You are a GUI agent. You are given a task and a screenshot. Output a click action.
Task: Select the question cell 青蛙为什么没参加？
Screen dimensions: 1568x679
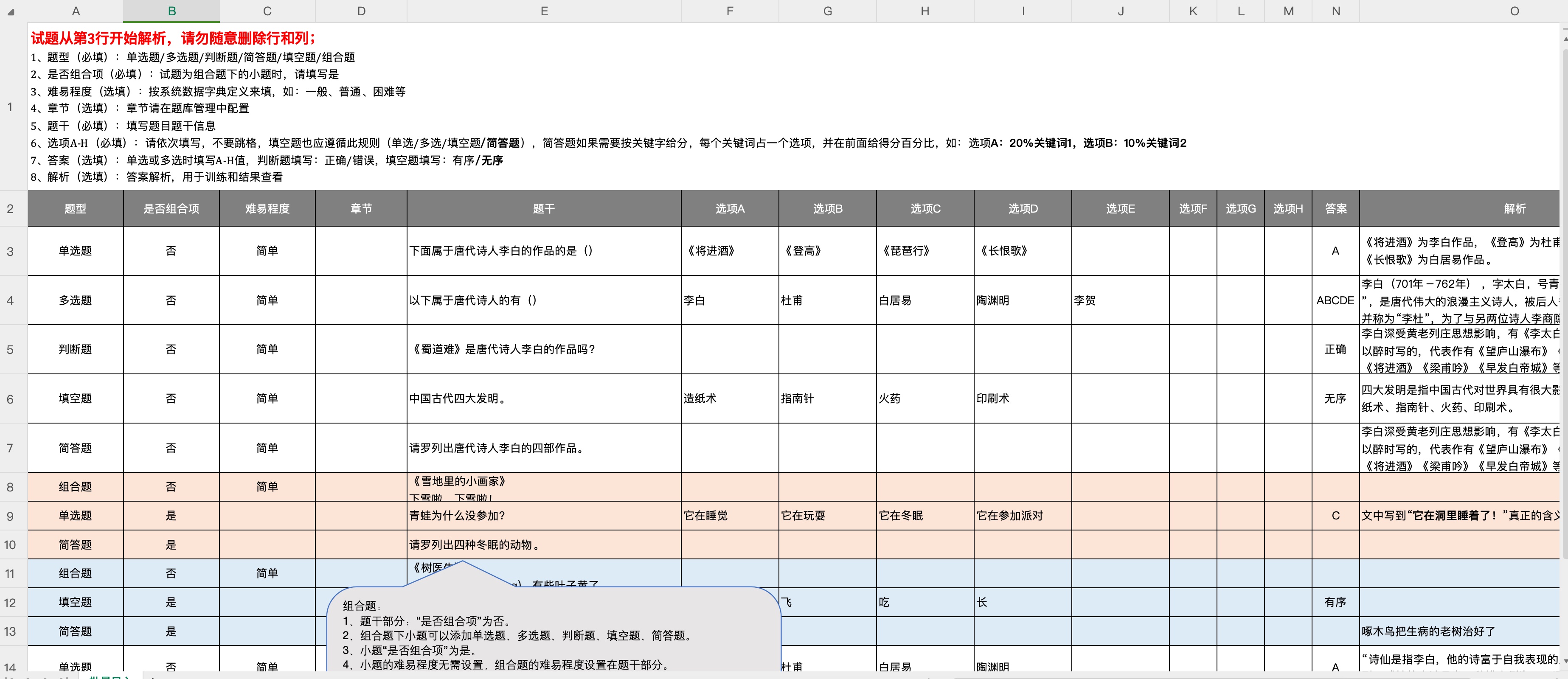(x=544, y=516)
